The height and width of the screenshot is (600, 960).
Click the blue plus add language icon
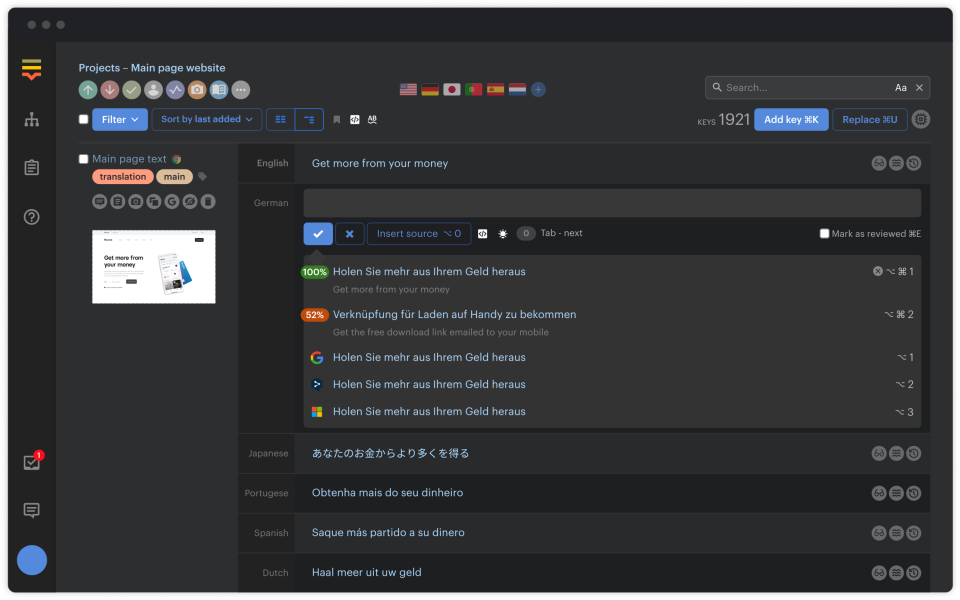click(538, 89)
